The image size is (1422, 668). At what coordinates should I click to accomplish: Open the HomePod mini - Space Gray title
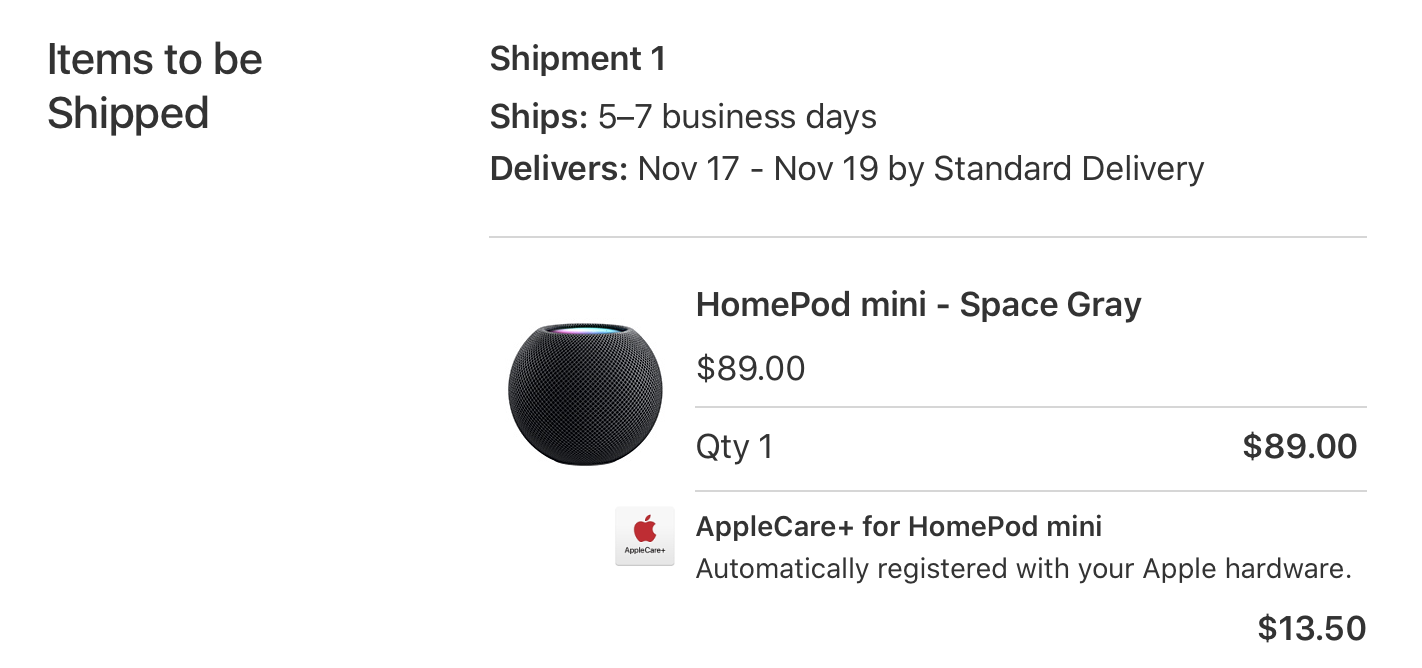click(x=918, y=304)
